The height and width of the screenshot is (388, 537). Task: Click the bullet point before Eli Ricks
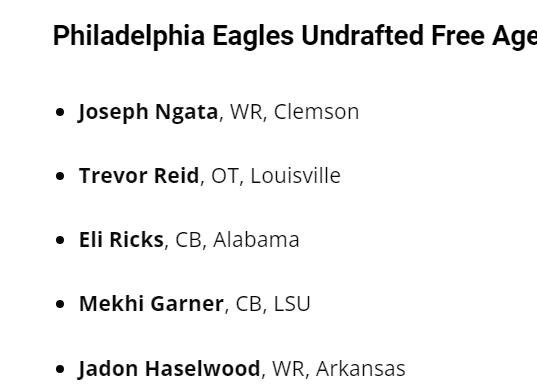pos(60,240)
